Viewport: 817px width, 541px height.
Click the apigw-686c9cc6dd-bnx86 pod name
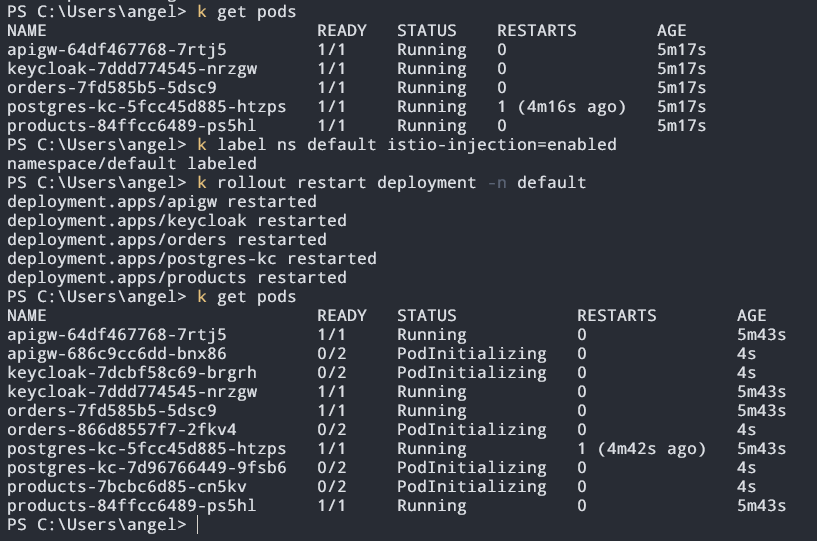tap(117, 353)
